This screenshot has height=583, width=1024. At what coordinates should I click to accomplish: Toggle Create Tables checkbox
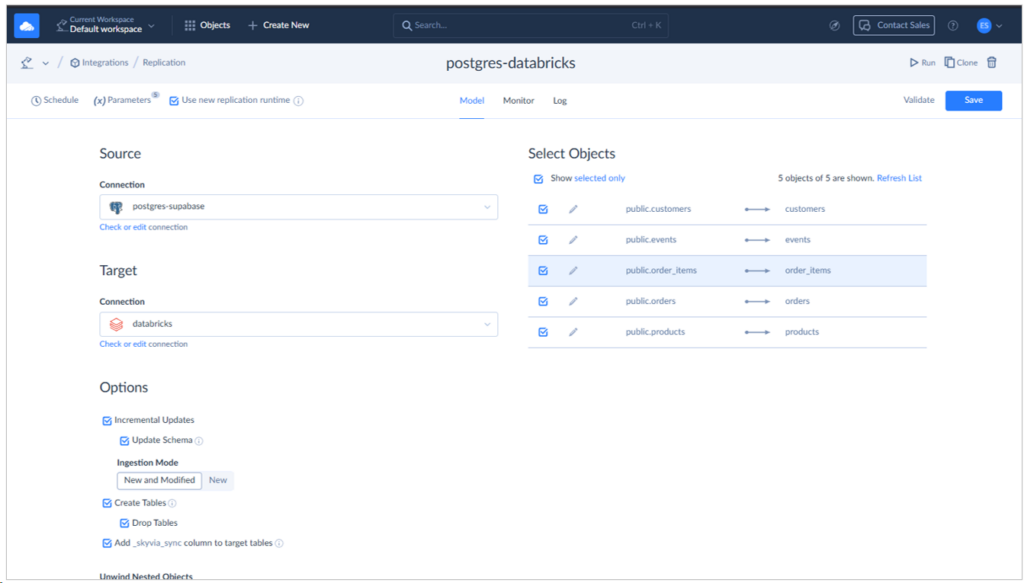107,503
